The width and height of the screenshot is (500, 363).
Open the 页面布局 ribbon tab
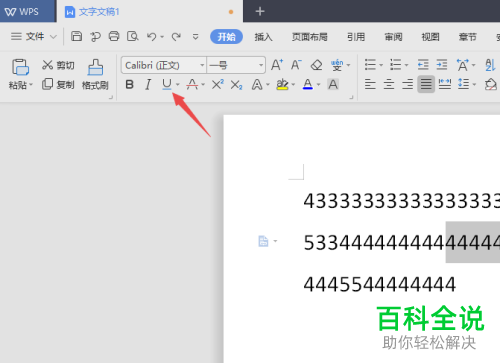coord(310,37)
